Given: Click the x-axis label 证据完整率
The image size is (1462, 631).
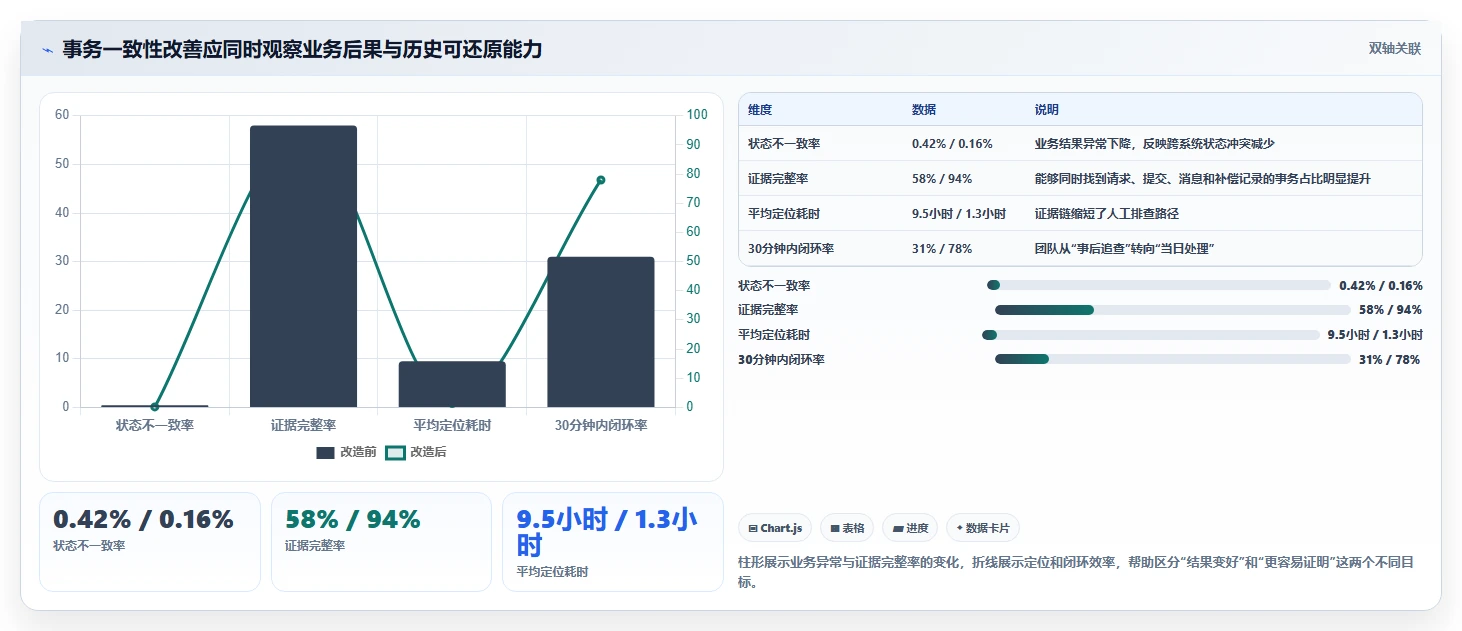Looking at the screenshot, I should [x=303, y=425].
